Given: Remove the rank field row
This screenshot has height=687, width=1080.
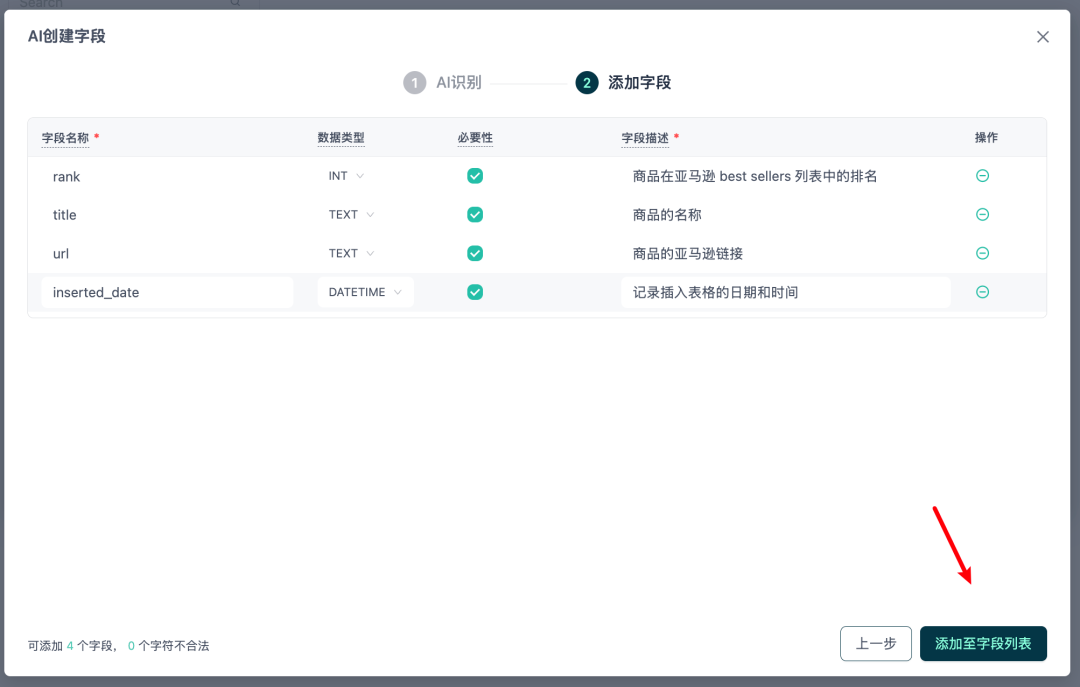Looking at the screenshot, I should click(982, 176).
